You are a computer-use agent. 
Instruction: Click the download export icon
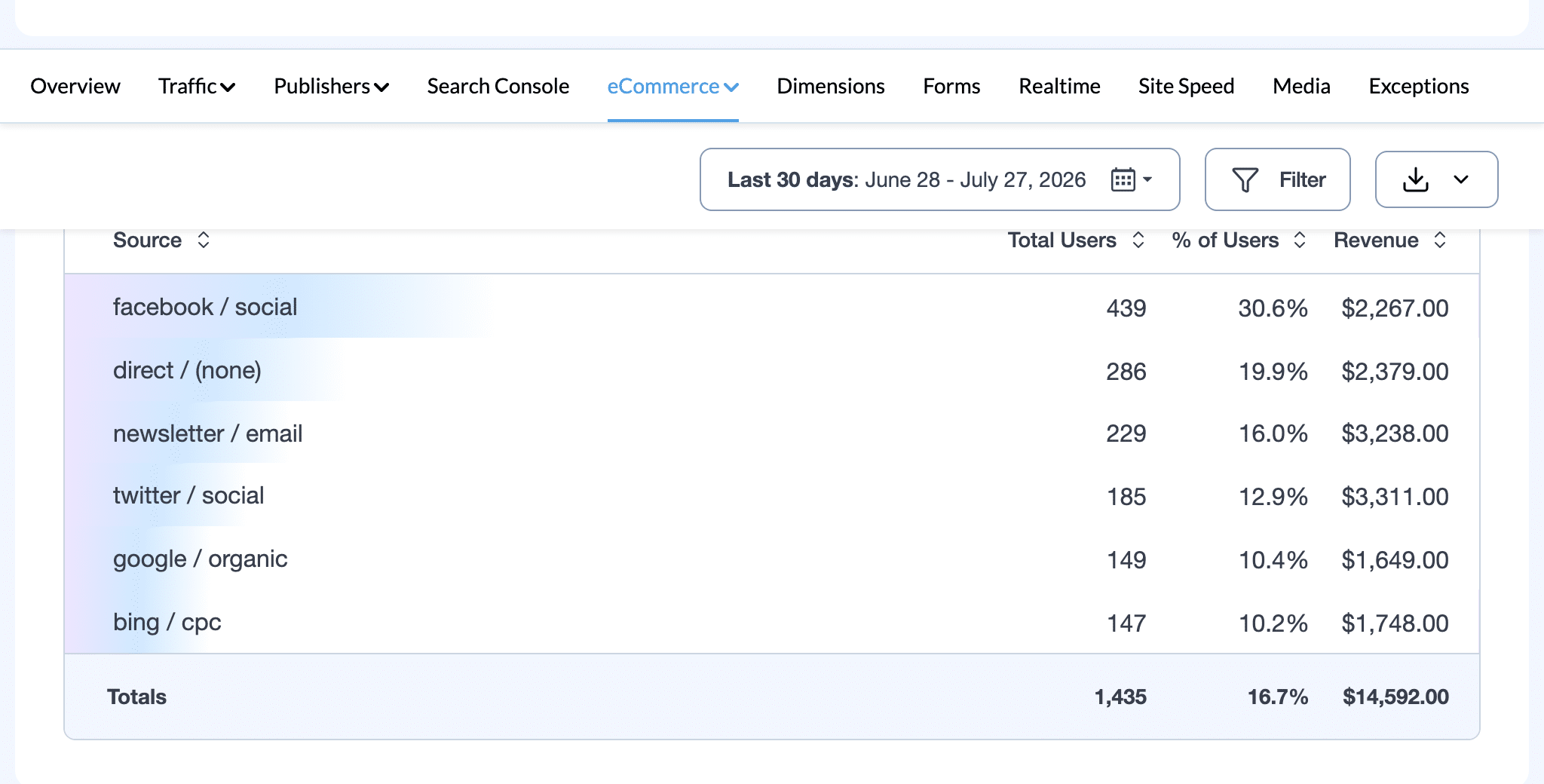(1415, 179)
